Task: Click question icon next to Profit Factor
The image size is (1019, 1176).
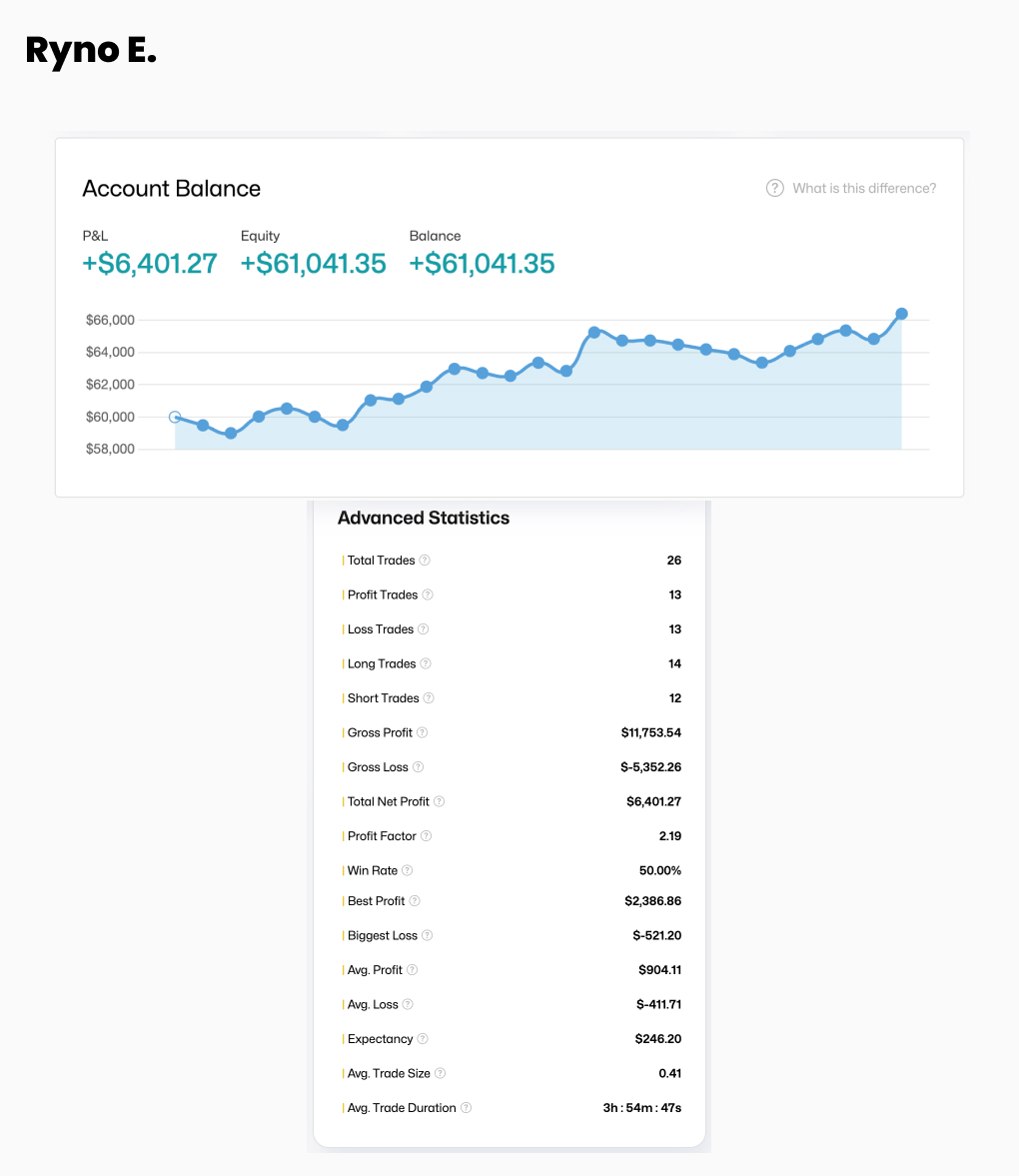Action: [x=427, y=836]
